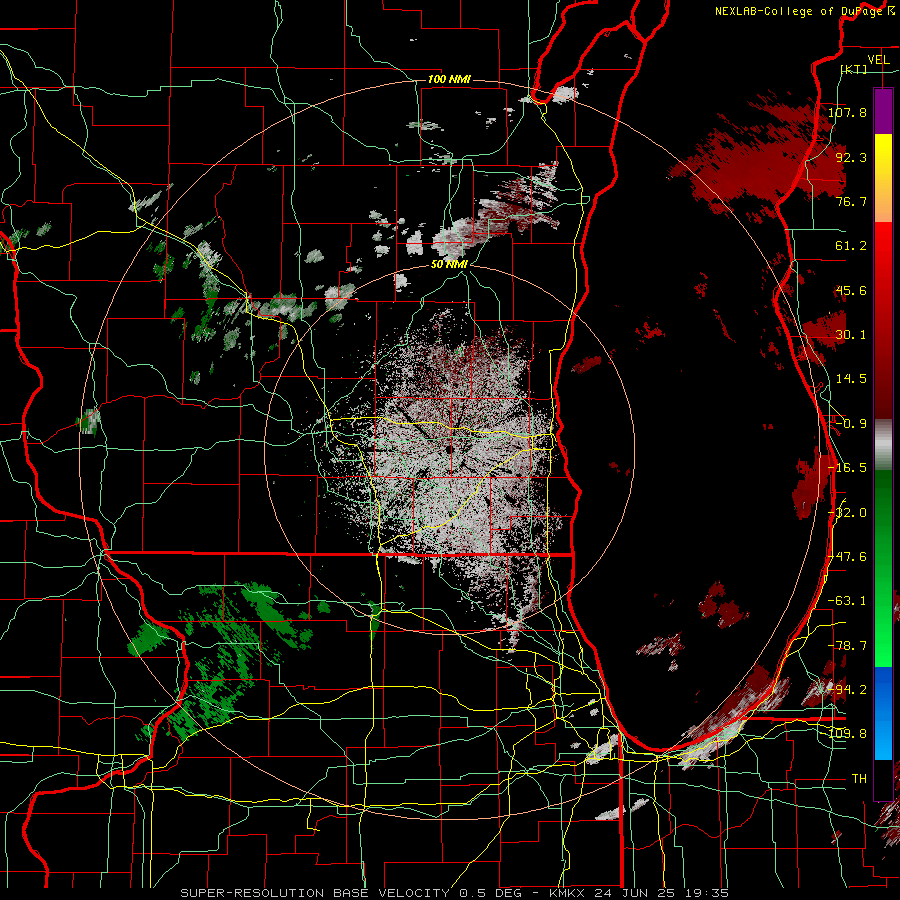Click the VEL legend title

[878, 59]
